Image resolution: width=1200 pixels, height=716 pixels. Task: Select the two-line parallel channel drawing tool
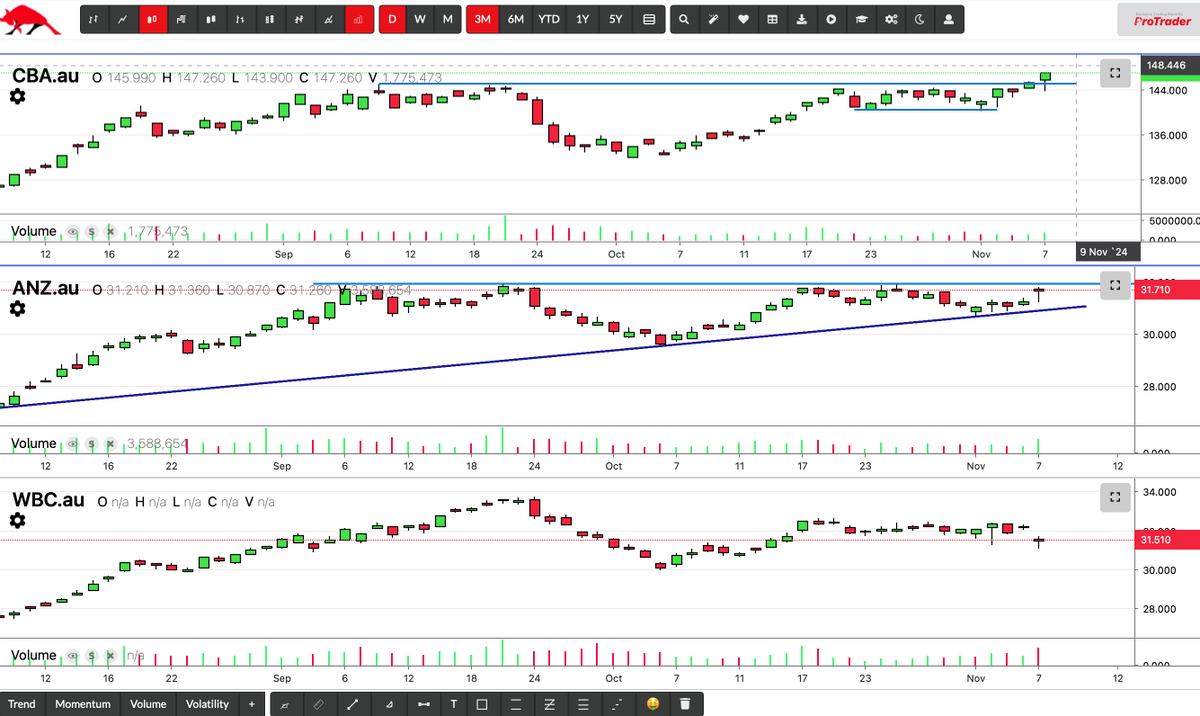tap(518, 704)
